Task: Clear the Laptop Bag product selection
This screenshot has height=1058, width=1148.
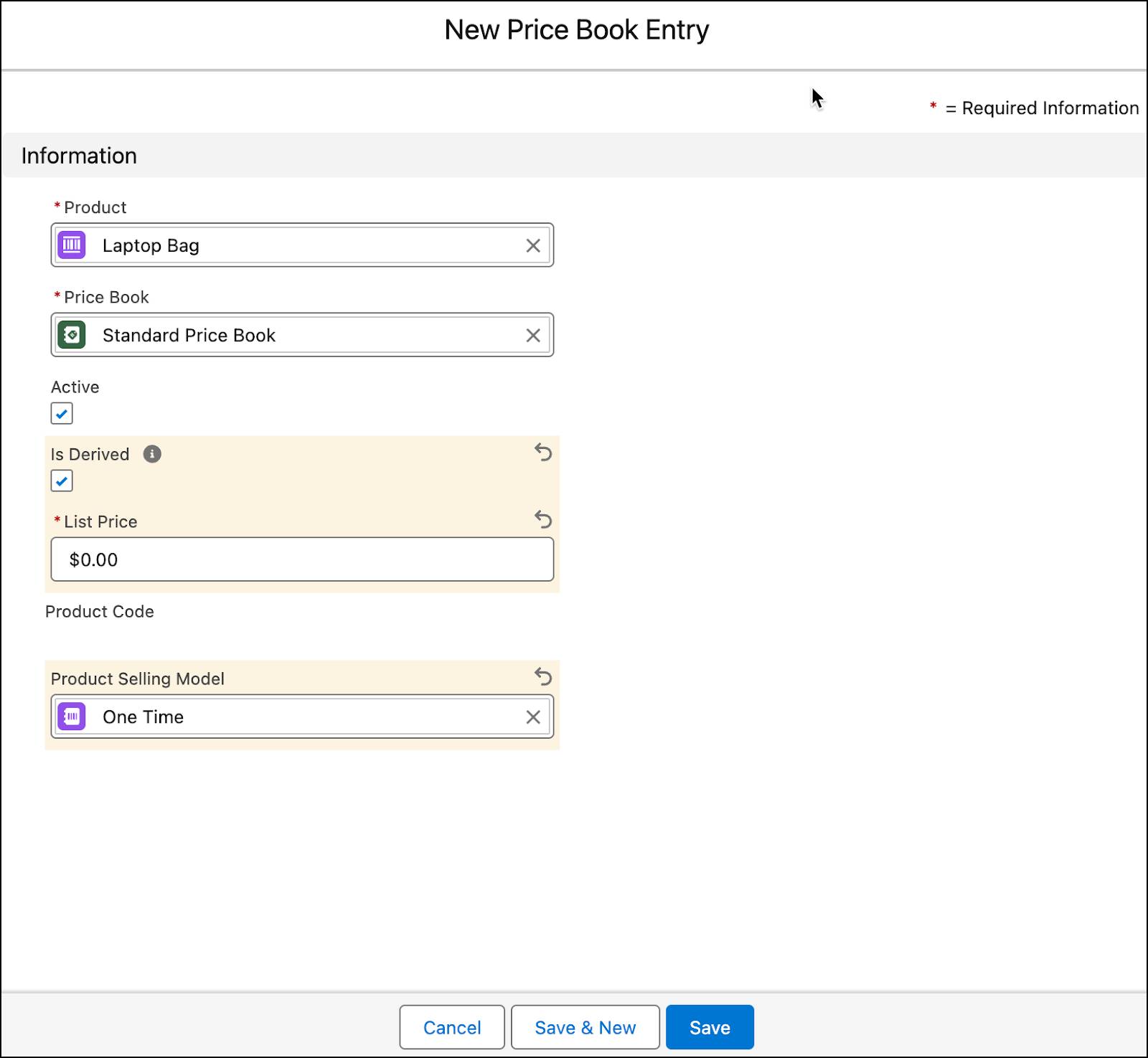Action: point(533,245)
